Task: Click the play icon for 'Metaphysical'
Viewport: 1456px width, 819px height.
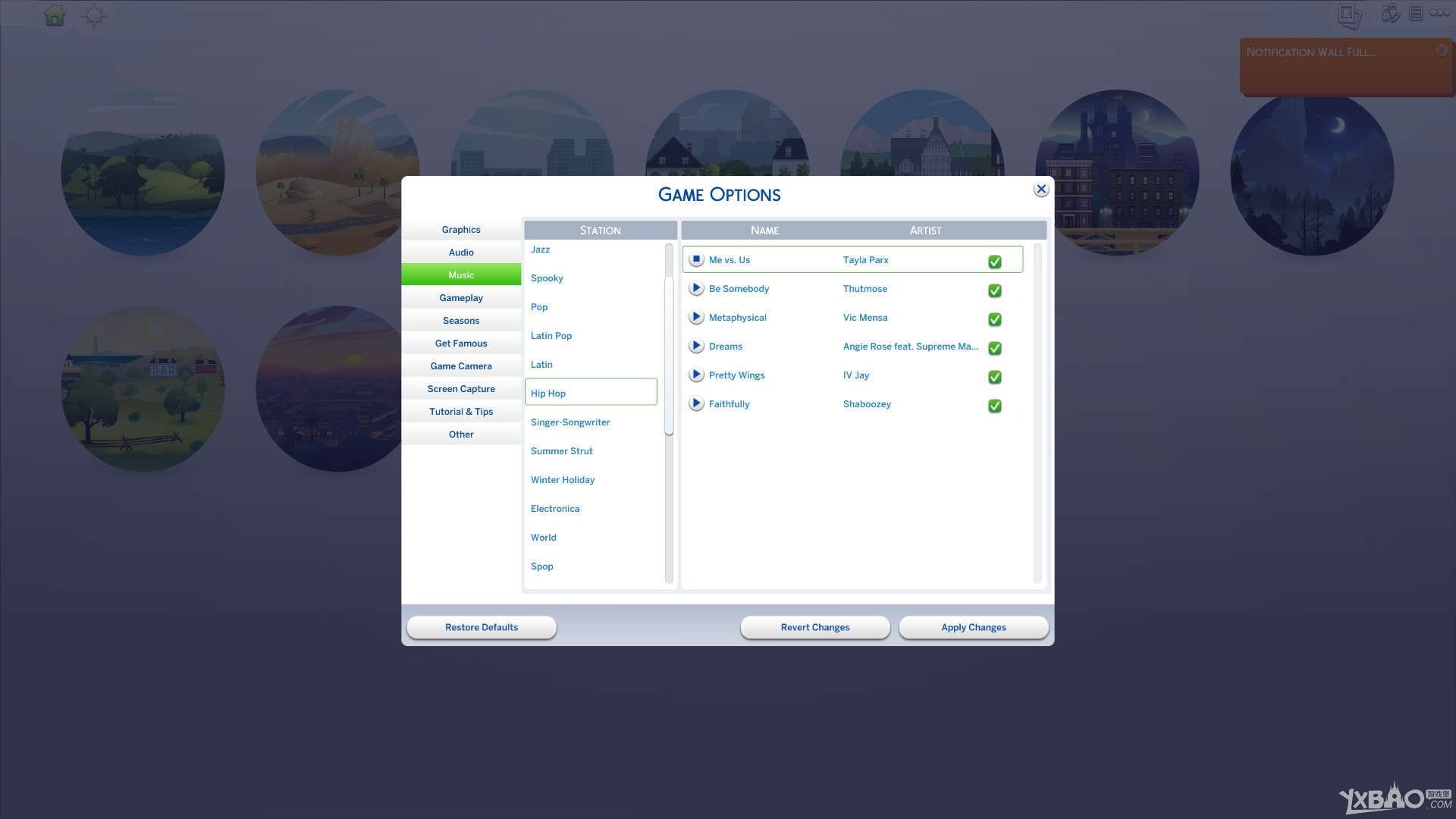Action: tap(696, 318)
